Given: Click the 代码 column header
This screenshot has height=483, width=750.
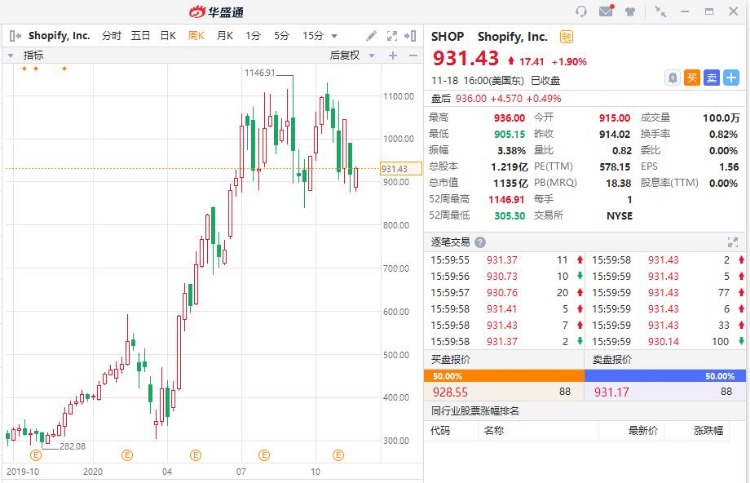Looking at the screenshot, I should pyautogui.click(x=440, y=431).
